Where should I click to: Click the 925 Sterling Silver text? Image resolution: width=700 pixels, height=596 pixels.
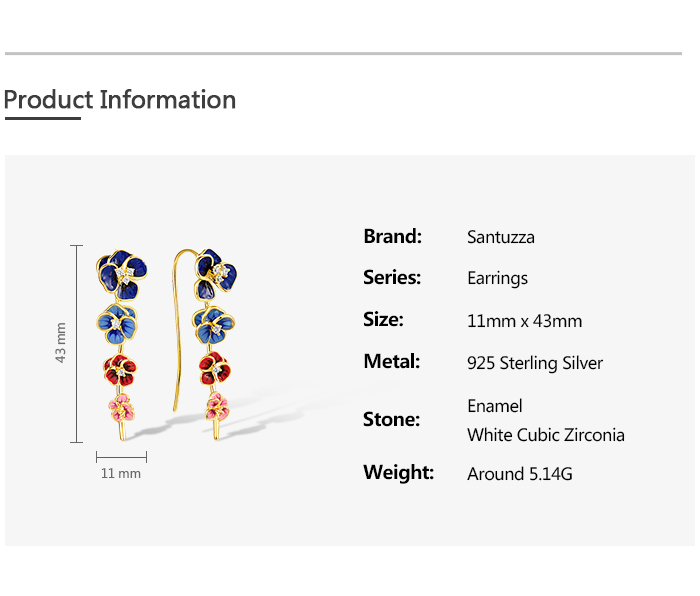click(x=535, y=363)
